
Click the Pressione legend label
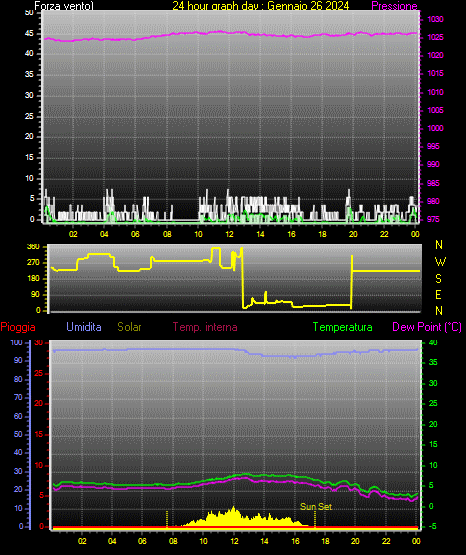[x=394, y=6]
